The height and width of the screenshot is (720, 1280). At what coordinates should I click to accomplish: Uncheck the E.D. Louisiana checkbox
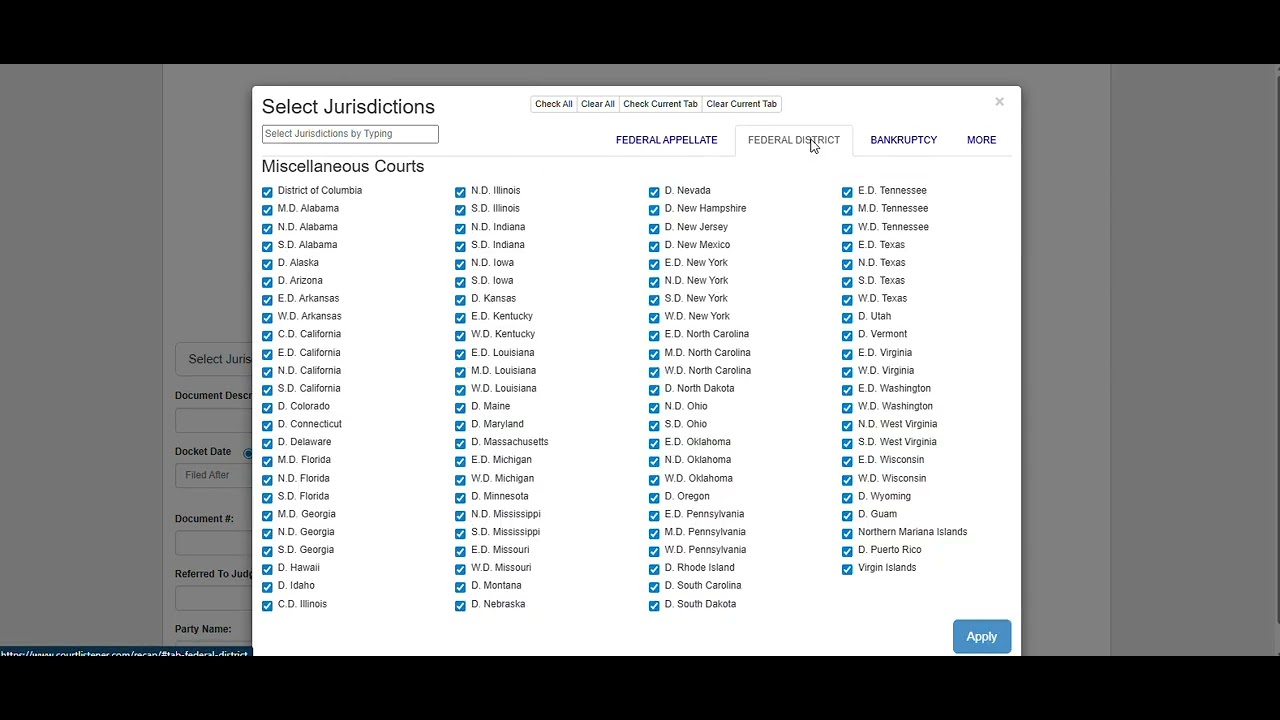coord(460,354)
